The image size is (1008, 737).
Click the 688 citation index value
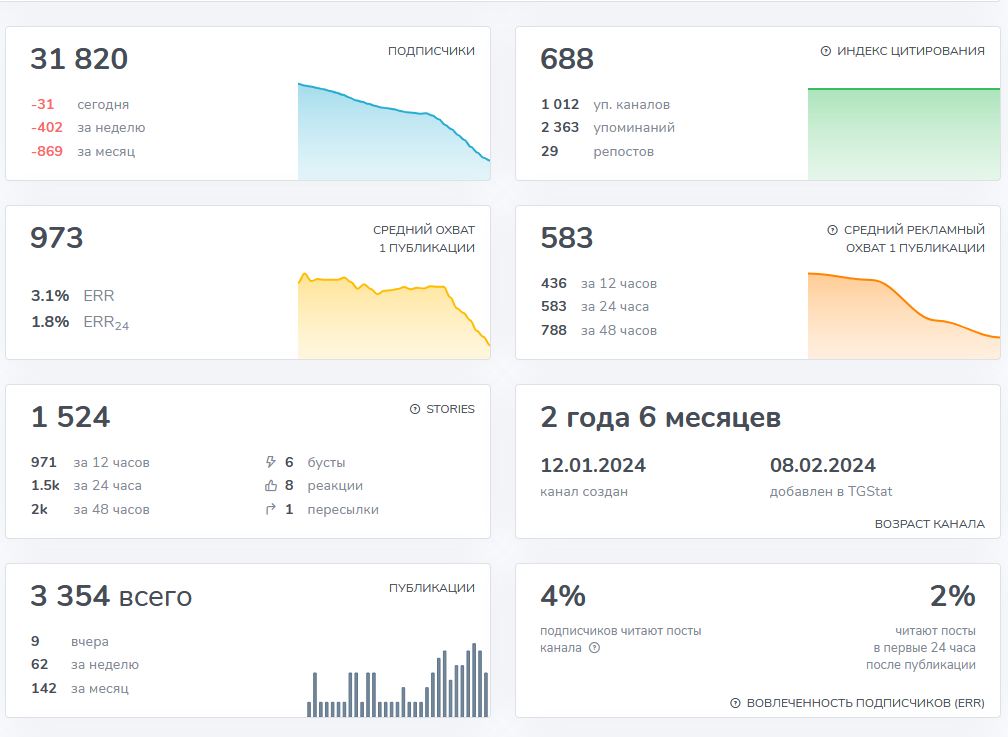567,59
